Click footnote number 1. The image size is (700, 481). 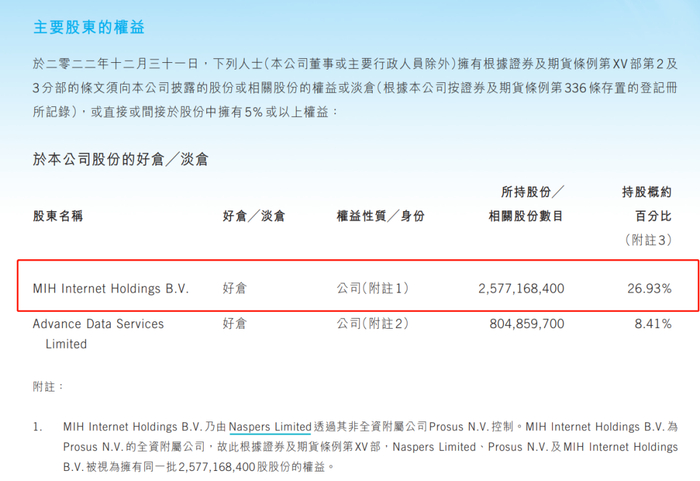coord(38,427)
